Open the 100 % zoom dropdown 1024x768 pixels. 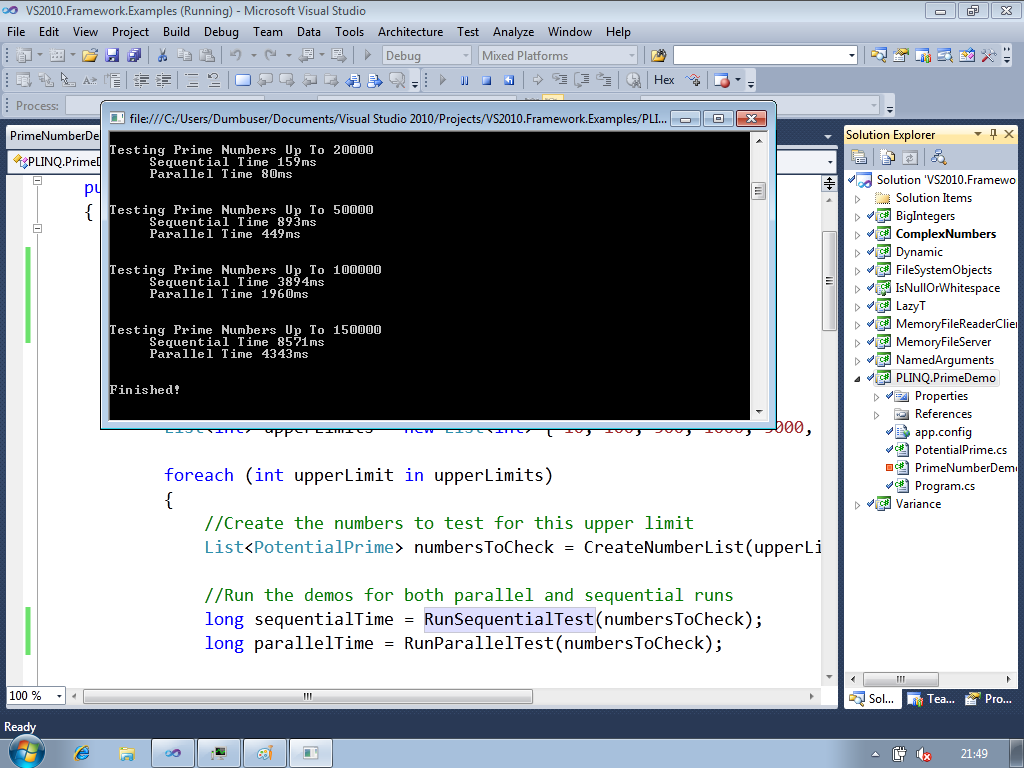[x=59, y=696]
